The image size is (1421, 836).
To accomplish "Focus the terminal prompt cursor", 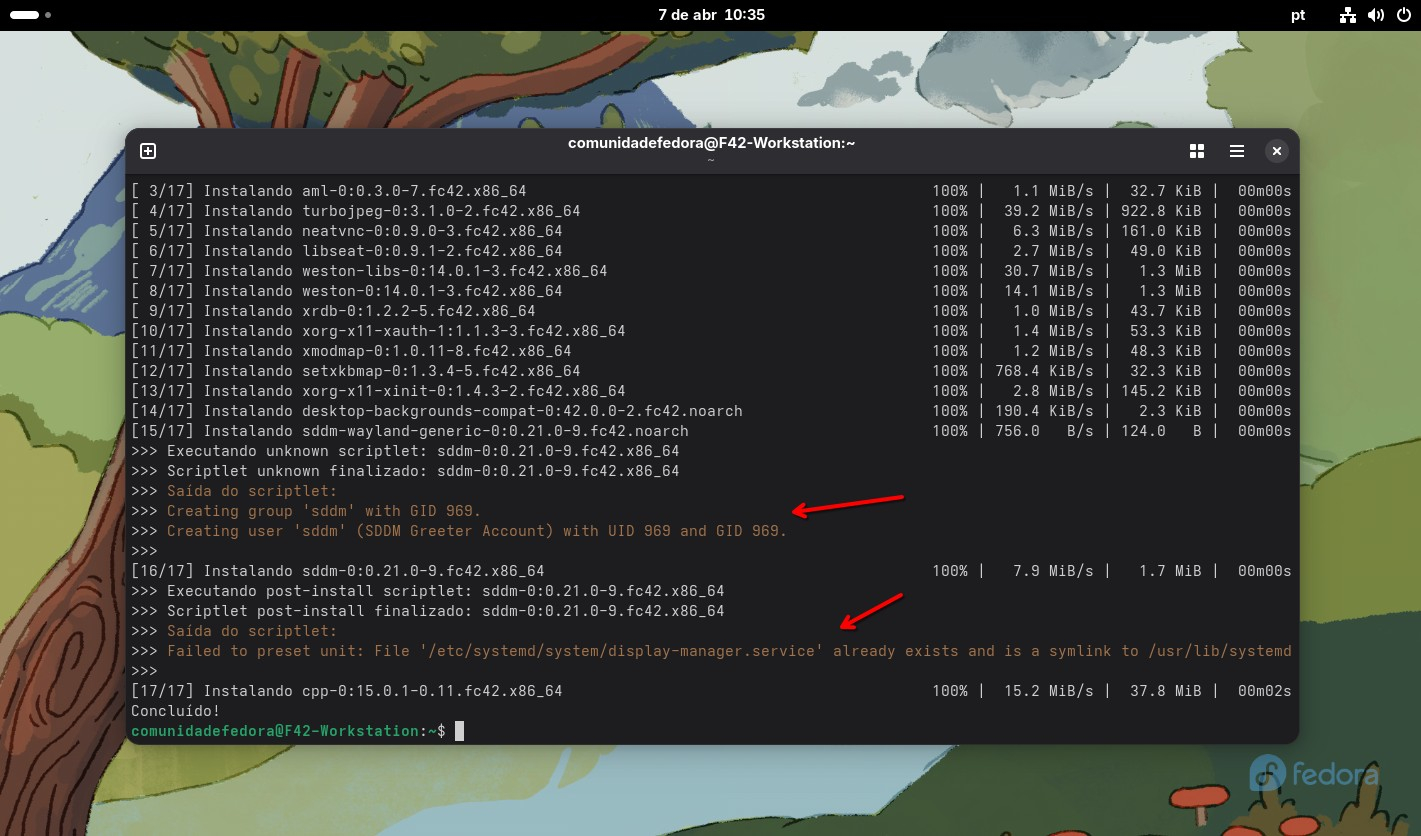I will (x=459, y=731).
